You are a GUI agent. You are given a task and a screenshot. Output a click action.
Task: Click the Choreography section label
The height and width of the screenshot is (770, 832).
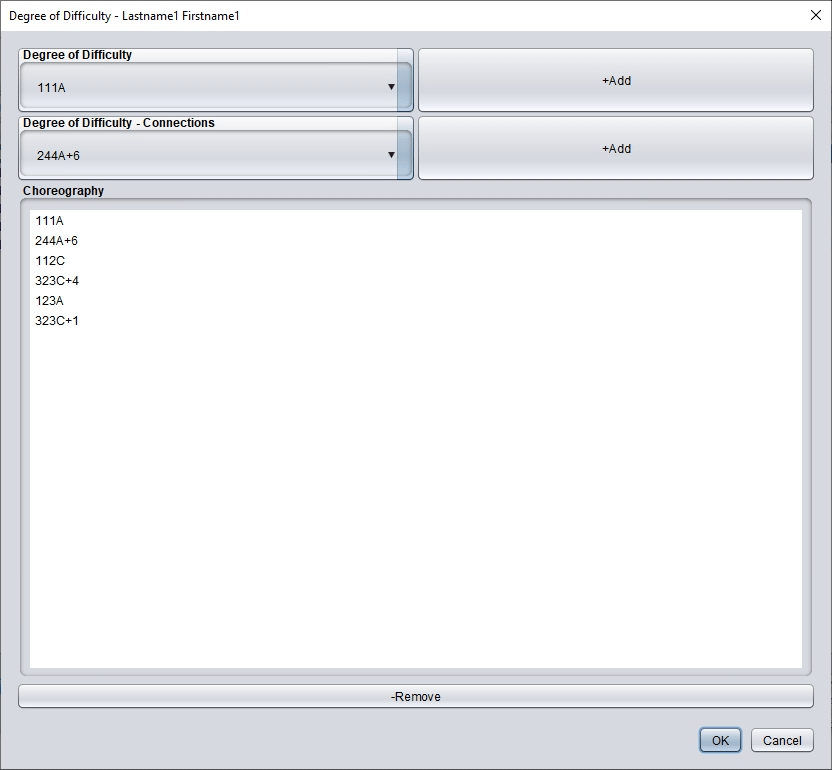[x=63, y=190]
